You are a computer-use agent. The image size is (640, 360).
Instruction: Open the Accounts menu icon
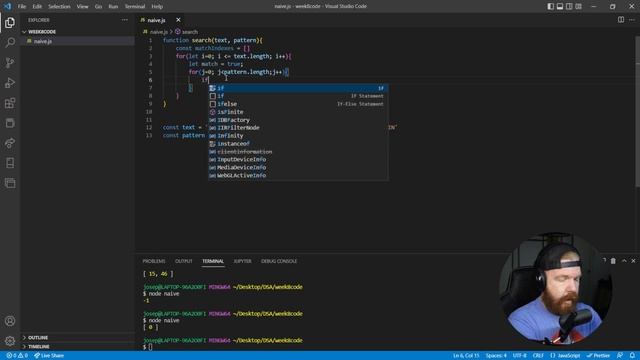click(10, 321)
